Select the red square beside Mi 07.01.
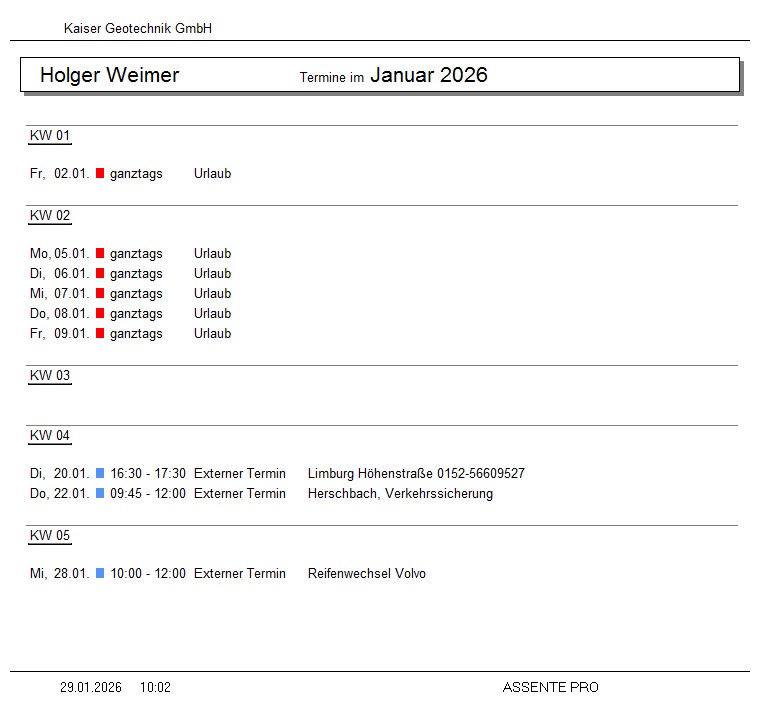Viewport: 780px width, 711px height. 100,293
